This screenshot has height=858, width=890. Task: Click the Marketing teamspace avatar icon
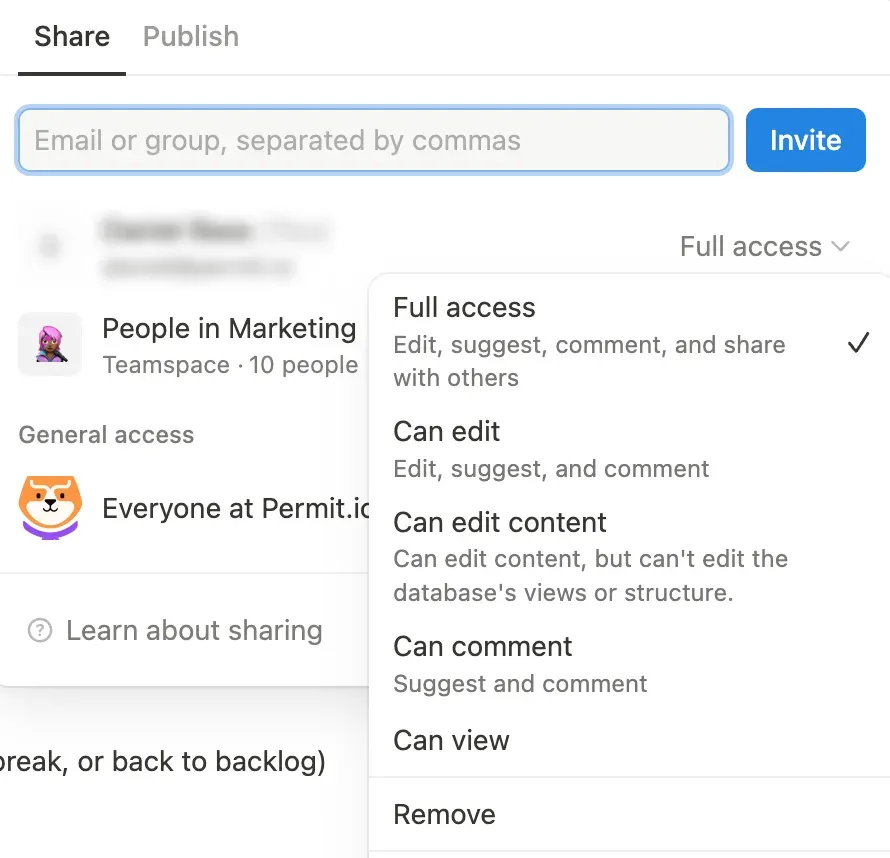(x=50, y=344)
